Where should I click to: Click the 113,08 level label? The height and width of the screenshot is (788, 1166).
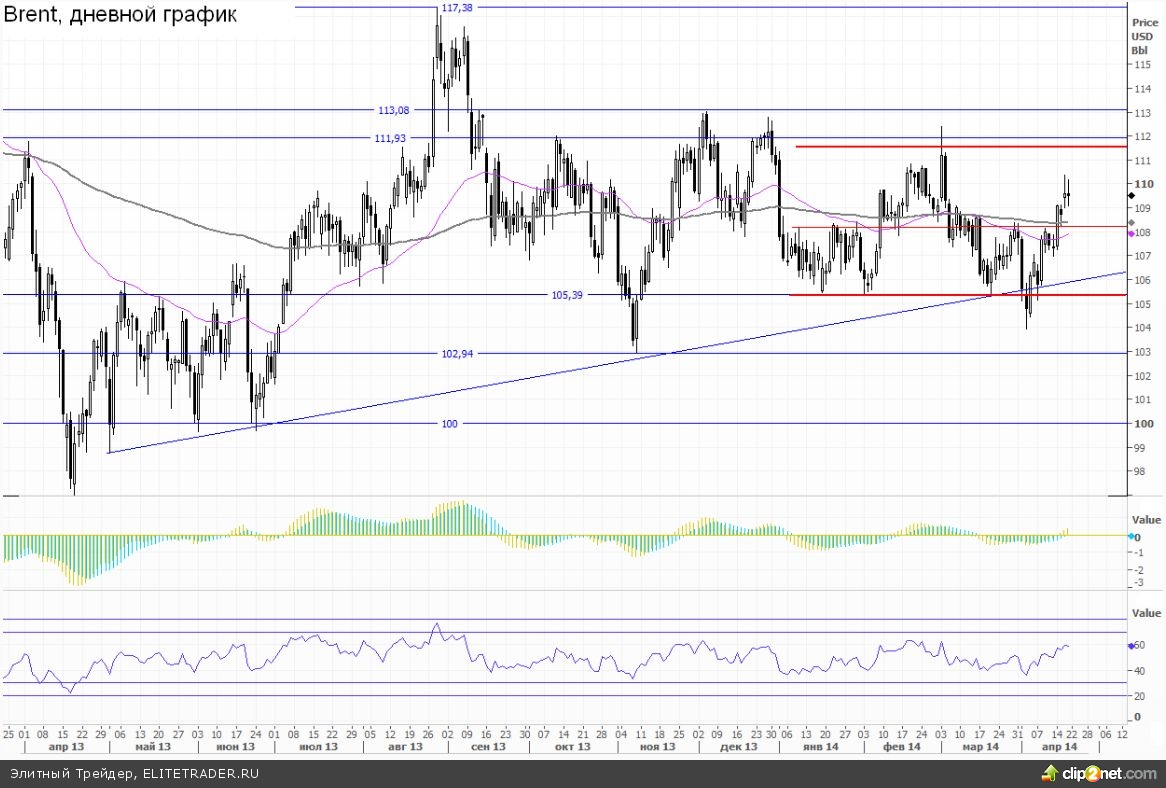click(x=394, y=111)
